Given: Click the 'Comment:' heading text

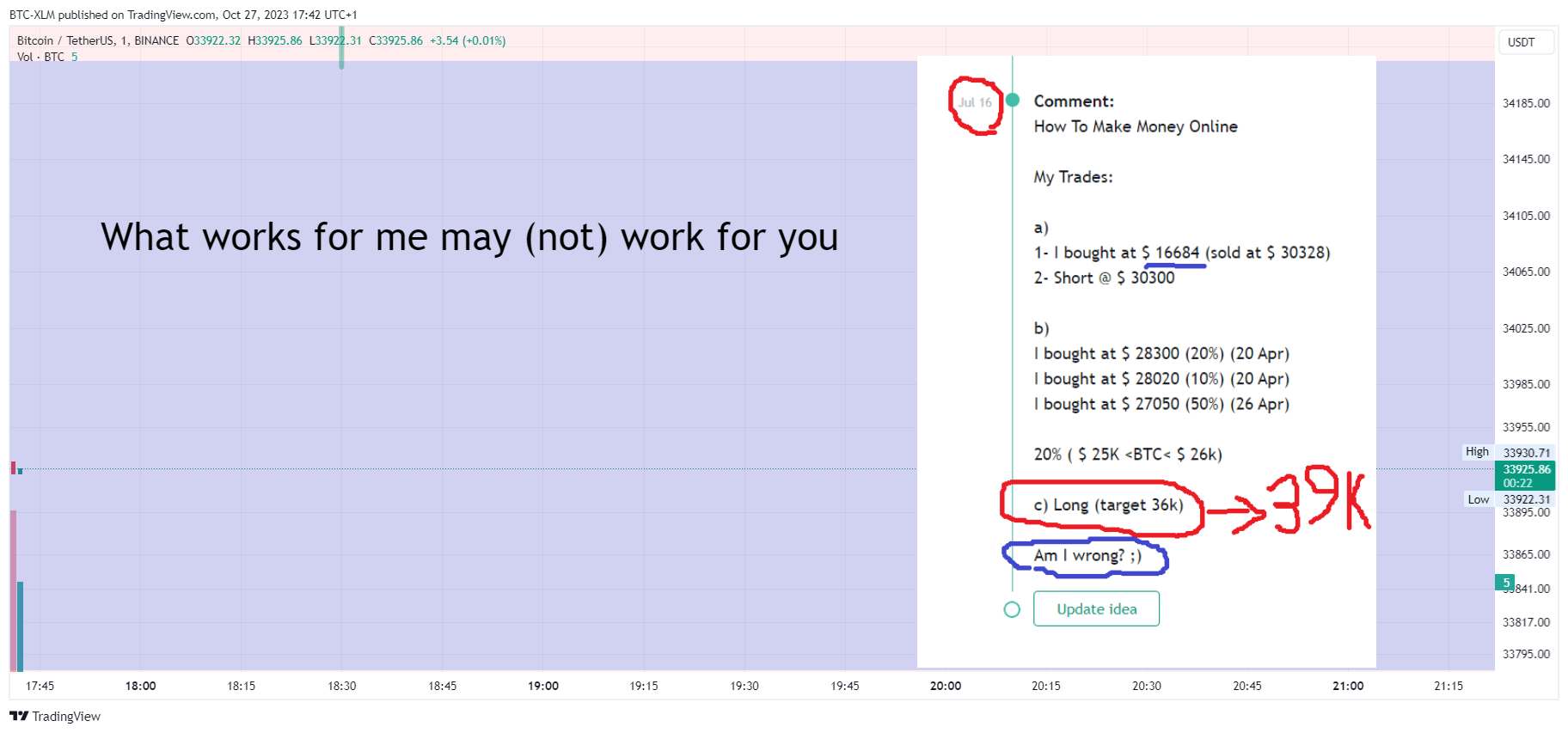Looking at the screenshot, I should [x=1074, y=101].
